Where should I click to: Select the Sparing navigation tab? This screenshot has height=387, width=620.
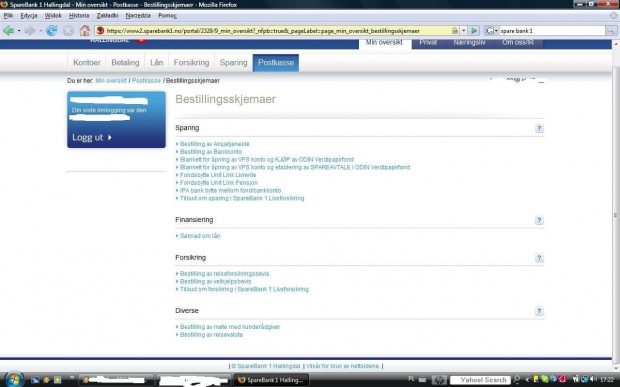(x=233, y=62)
